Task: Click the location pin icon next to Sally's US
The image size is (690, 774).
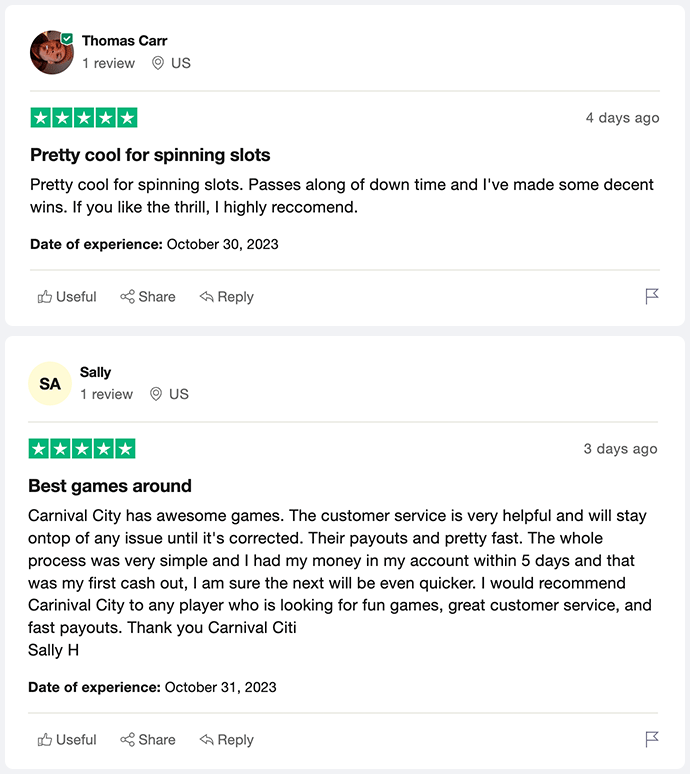Action: pyautogui.click(x=156, y=394)
